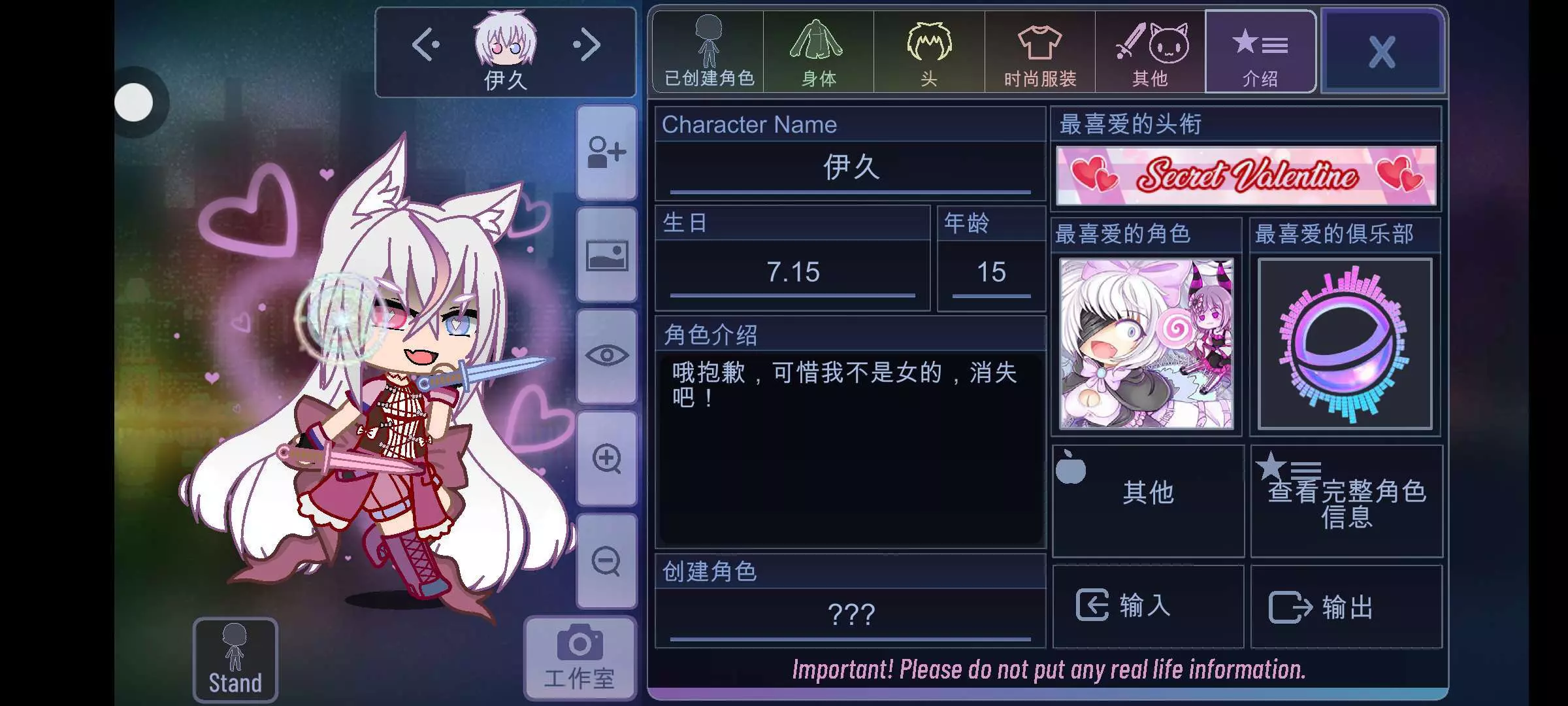Select the Secret Valentine title banner
Screen dimensions: 1568x706
1246,175
